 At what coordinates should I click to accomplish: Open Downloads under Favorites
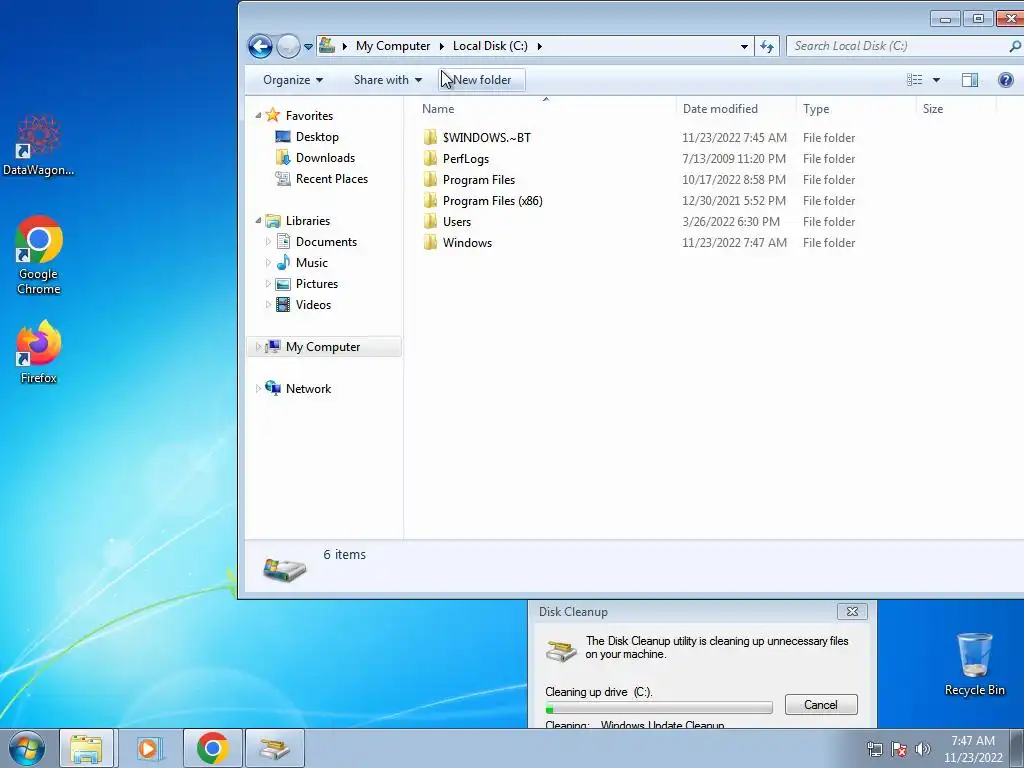(325, 157)
